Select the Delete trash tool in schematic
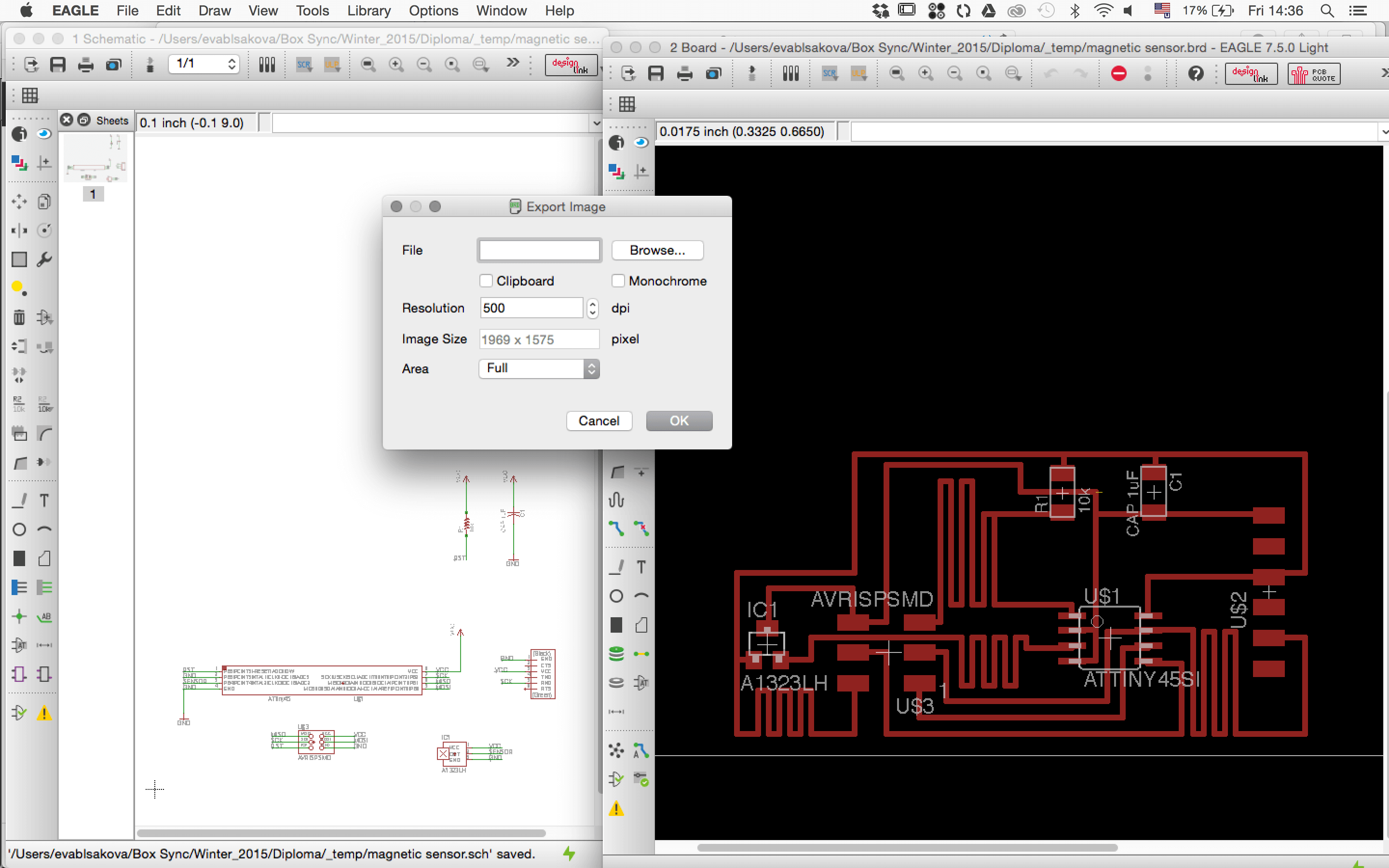This screenshot has height=868, width=1389. [19, 317]
